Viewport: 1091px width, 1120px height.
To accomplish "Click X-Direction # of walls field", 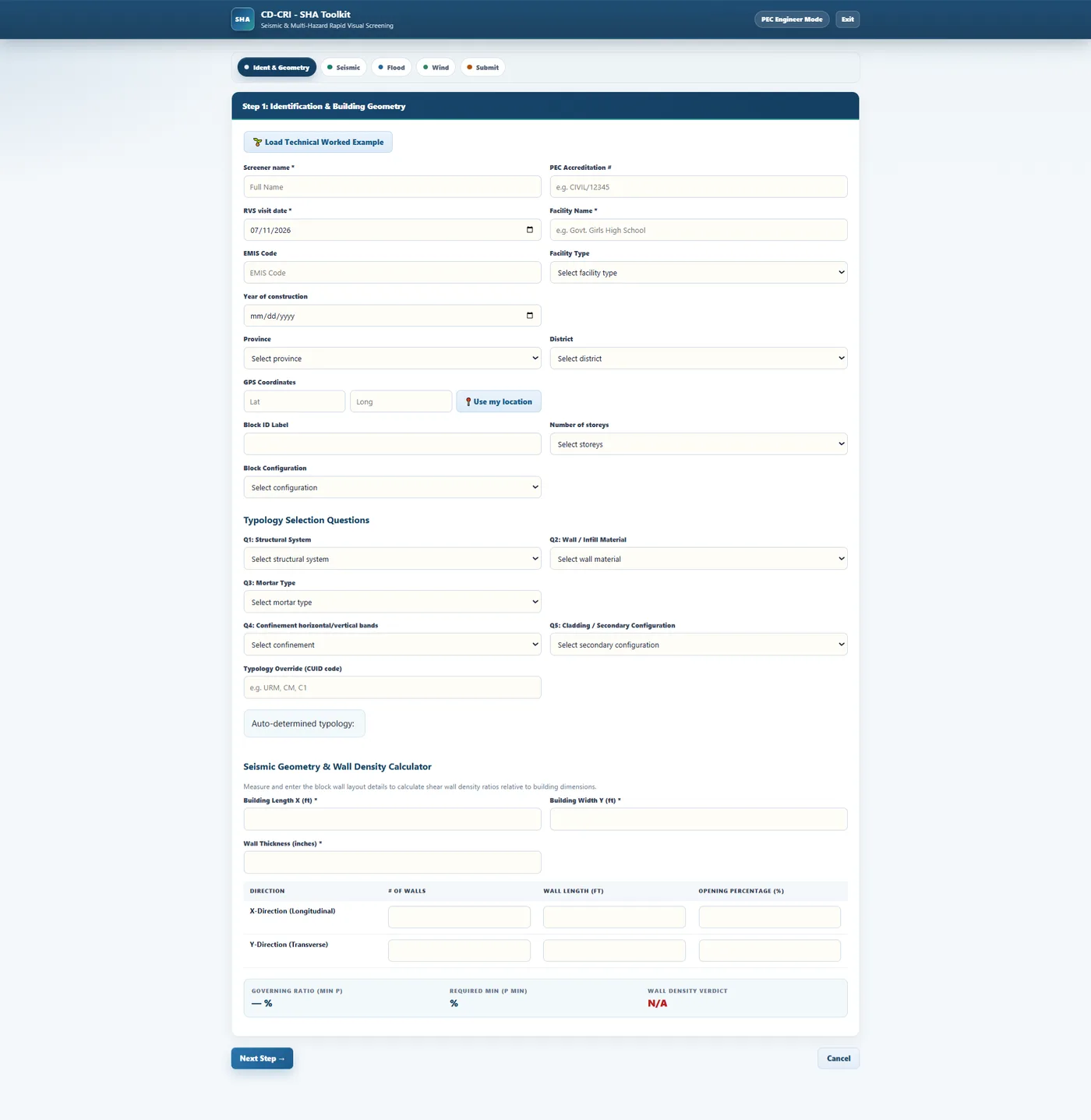I will 459,917.
